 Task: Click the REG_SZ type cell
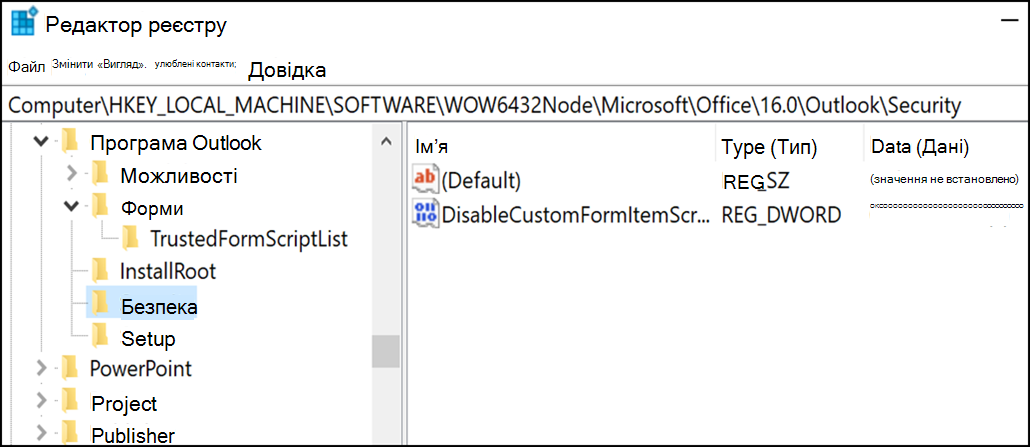[755, 181]
